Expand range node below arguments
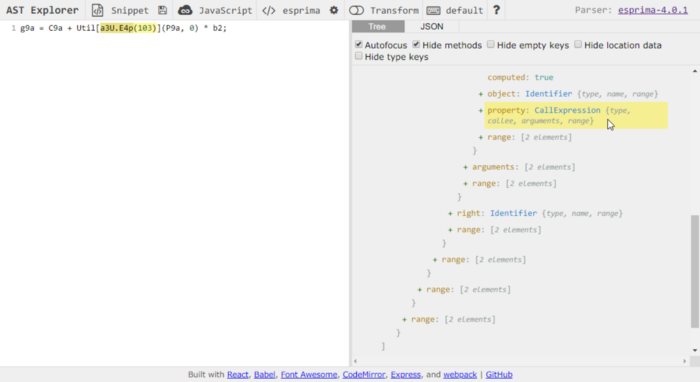700x382 pixels. [x=466, y=184]
